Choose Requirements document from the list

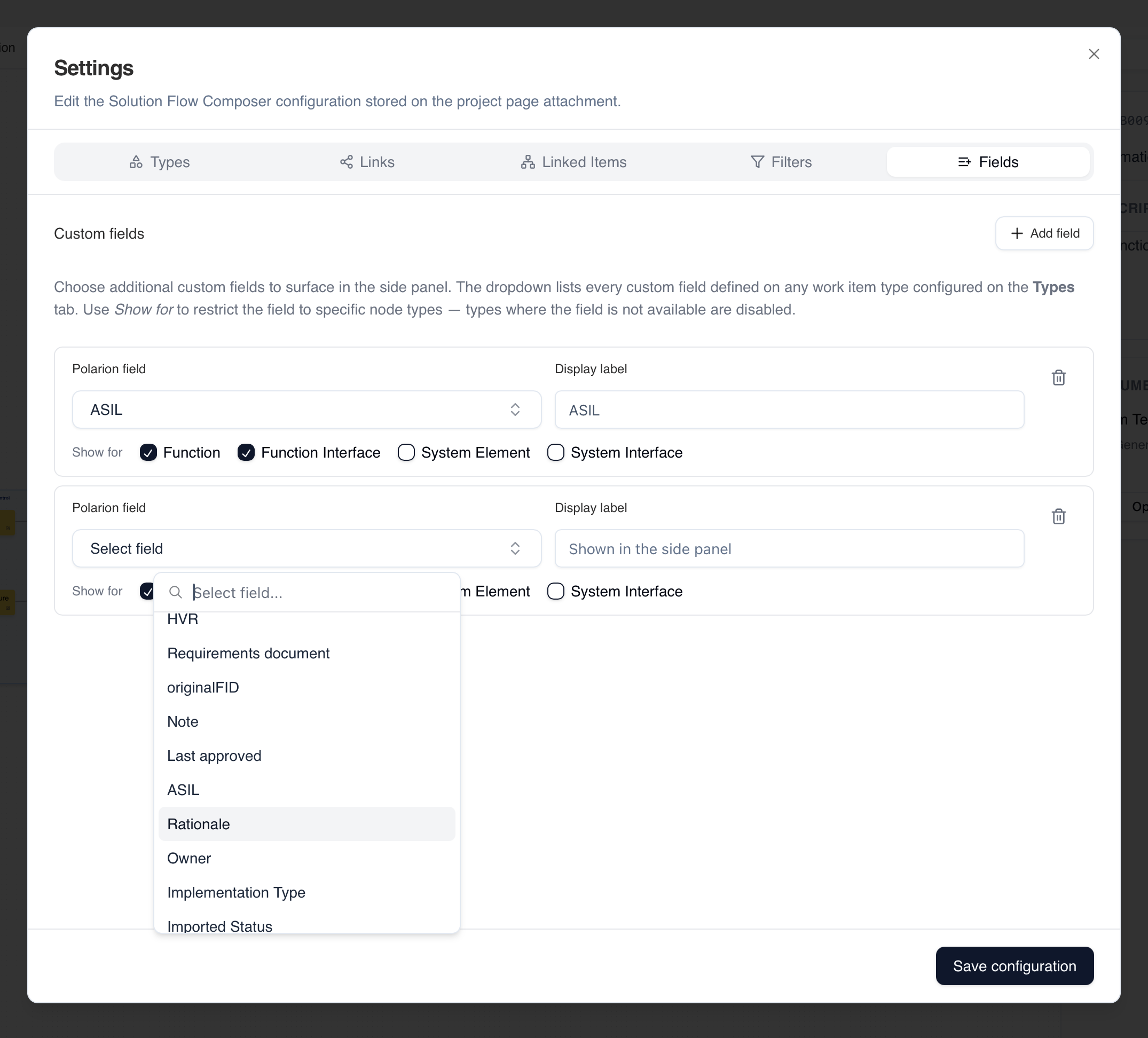(306, 653)
